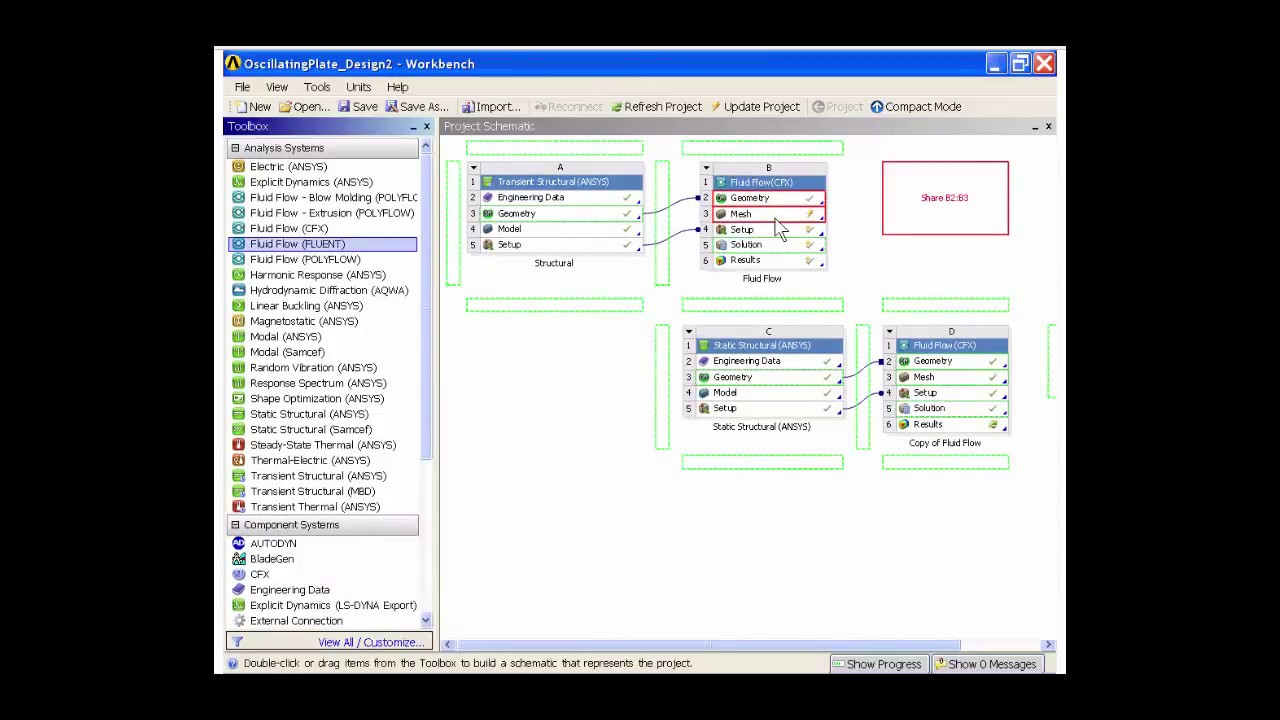Click Static Structural (Samcef) entry

click(x=310, y=430)
